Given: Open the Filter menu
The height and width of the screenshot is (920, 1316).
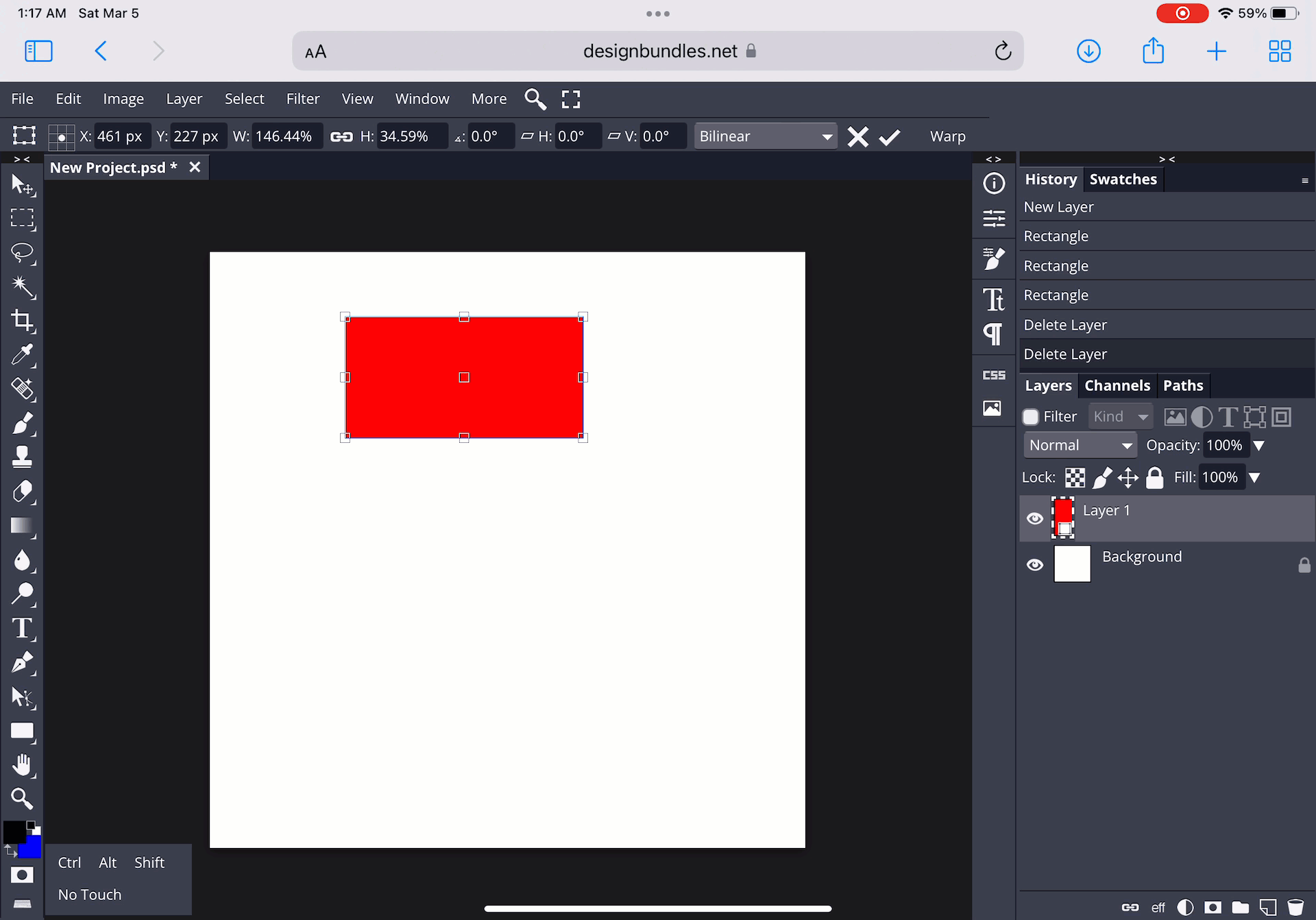Looking at the screenshot, I should [x=302, y=99].
